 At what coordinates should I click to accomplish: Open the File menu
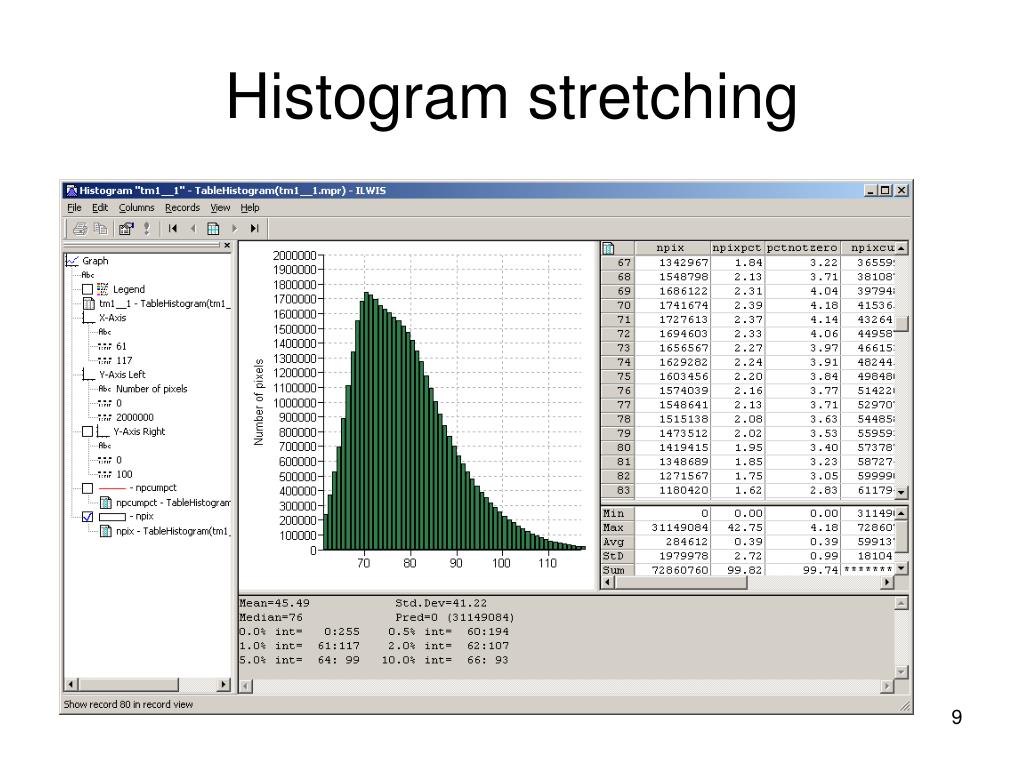point(74,208)
